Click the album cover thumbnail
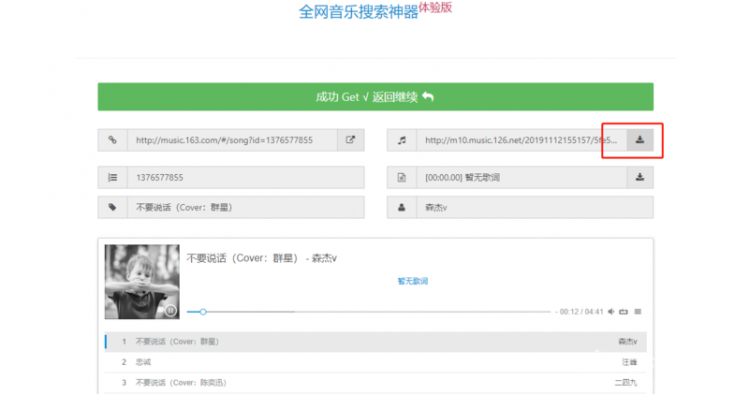Viewport: 749px width, 394px height. 142,282
